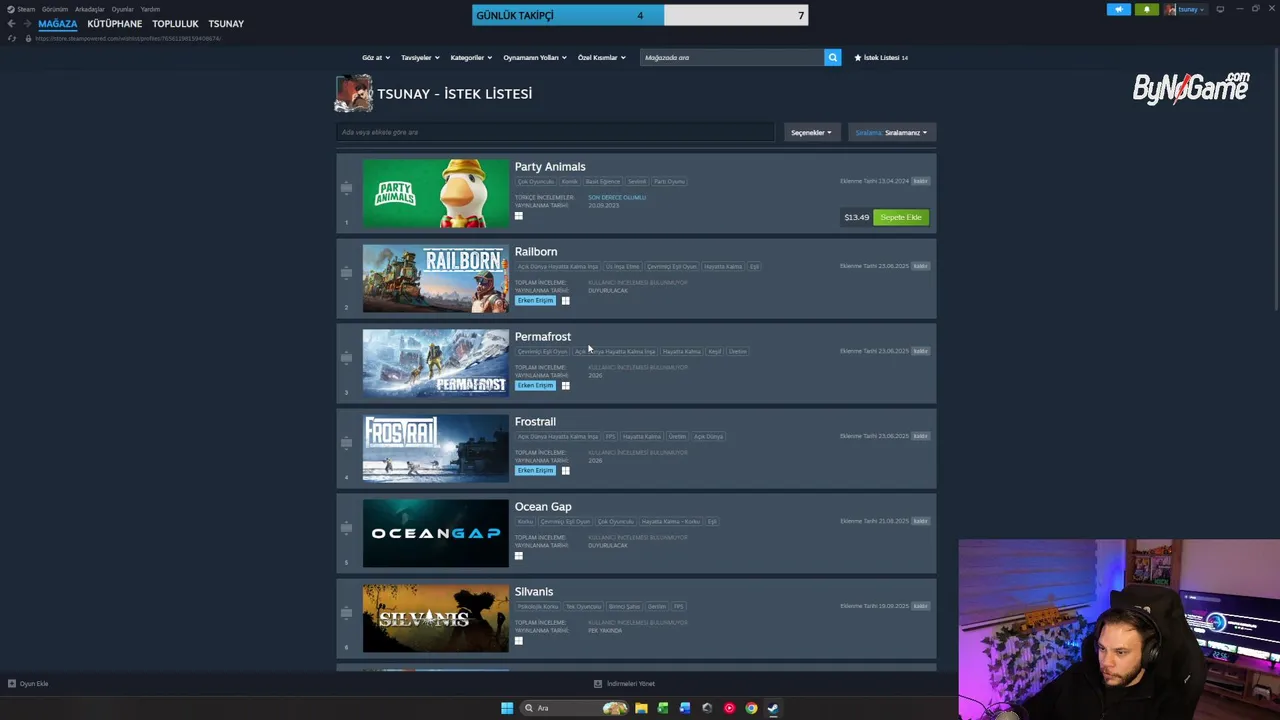Grab the drag handle of Permafrost

click(x=346, y=358)
